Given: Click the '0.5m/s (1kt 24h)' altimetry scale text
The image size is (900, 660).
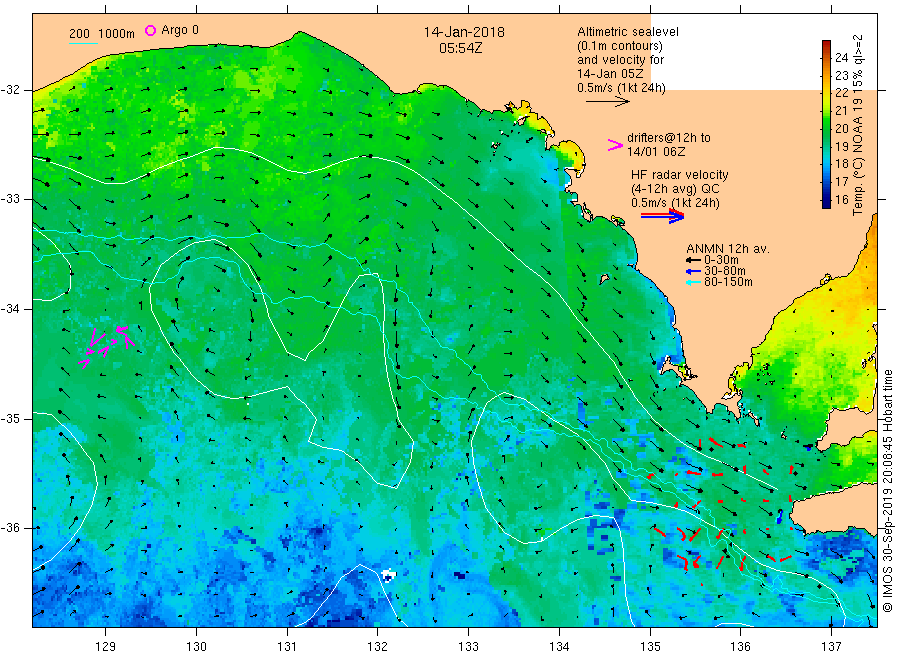Looking at the screenshot, I should tap(621, 88).
